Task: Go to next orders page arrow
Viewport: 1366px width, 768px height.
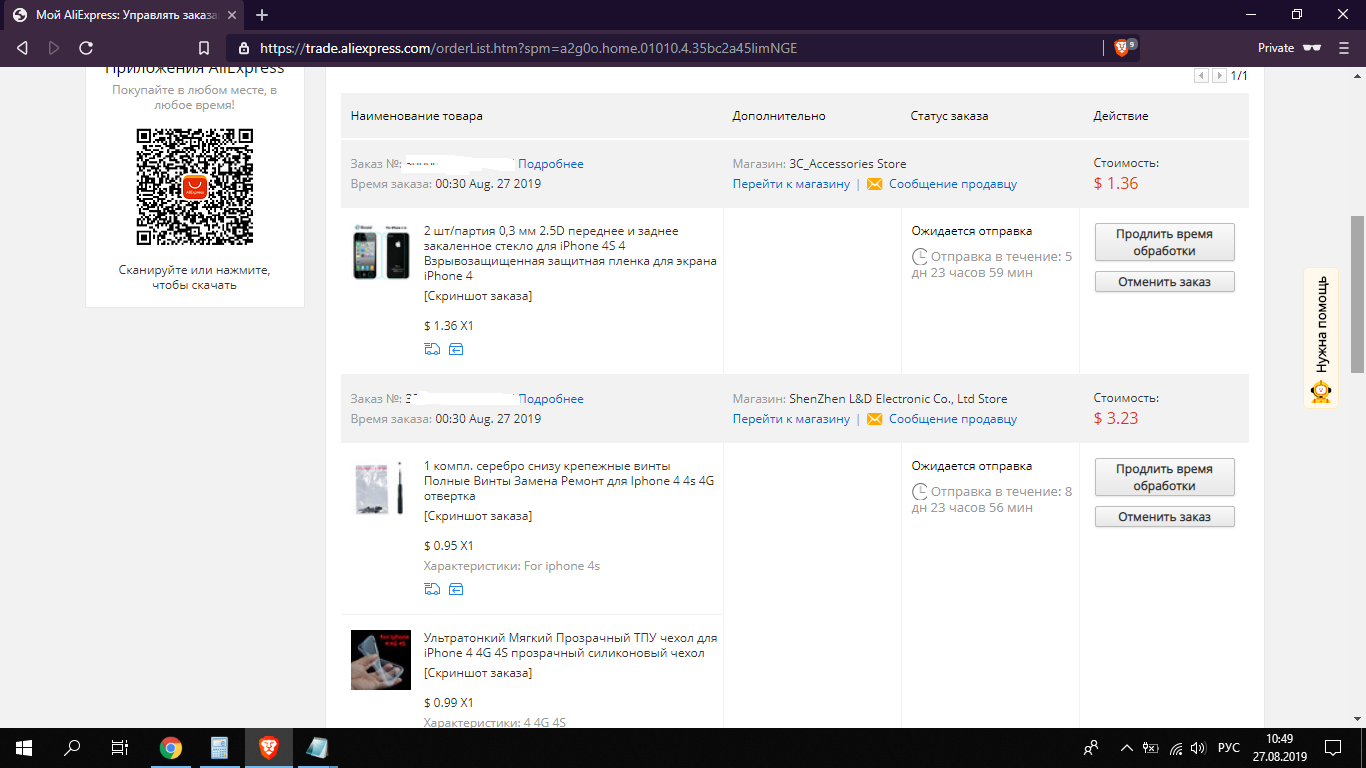Action: point(1219,76)
